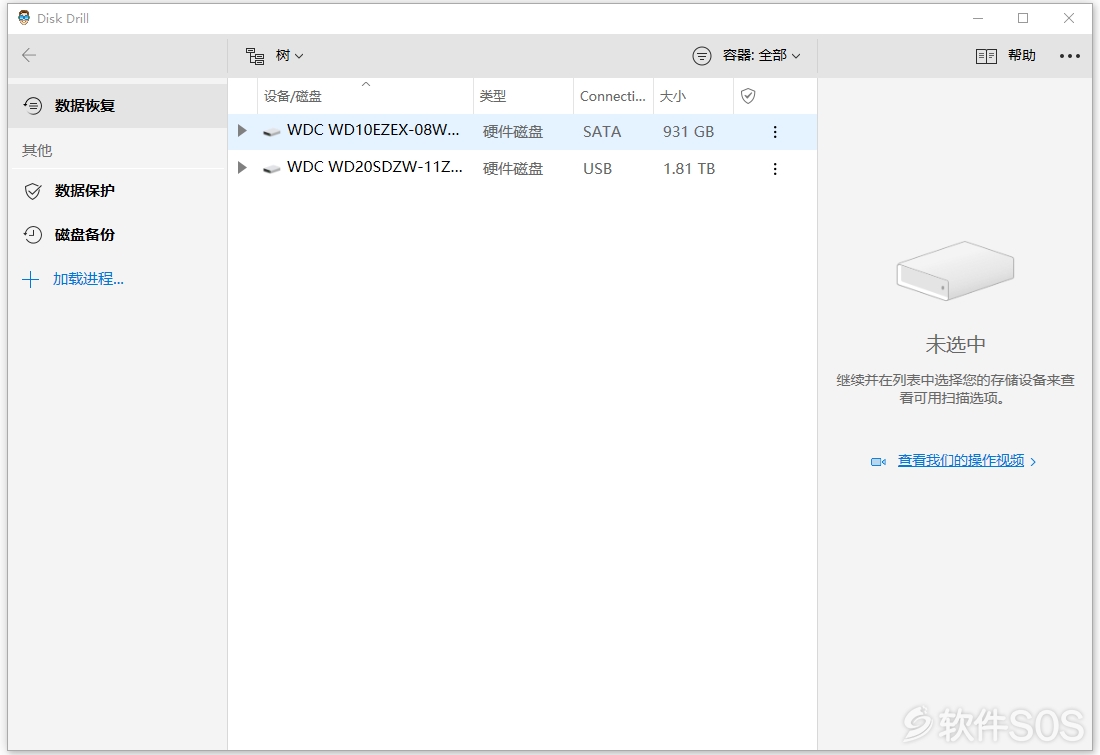1100x755 pixels.
Task: Click the Disk Drill app icon in title bar
Action: 24,18
